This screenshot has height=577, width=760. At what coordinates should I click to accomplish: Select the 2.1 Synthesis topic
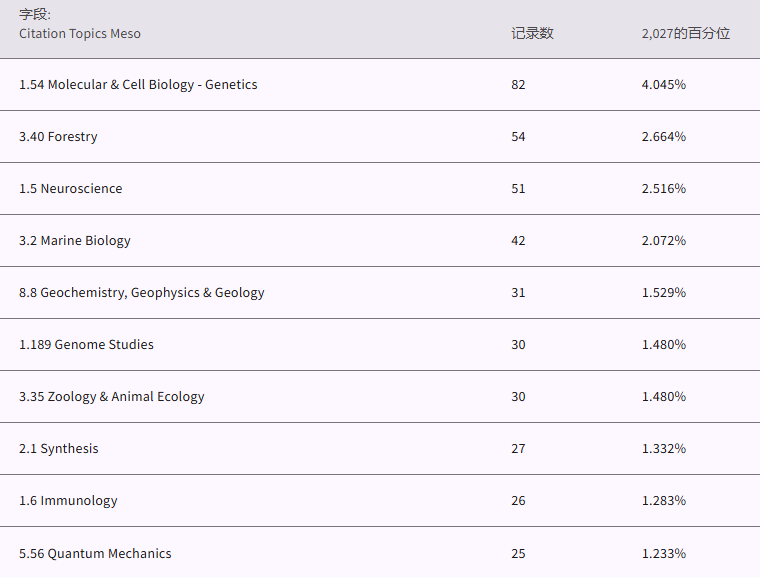pos(59,449)
